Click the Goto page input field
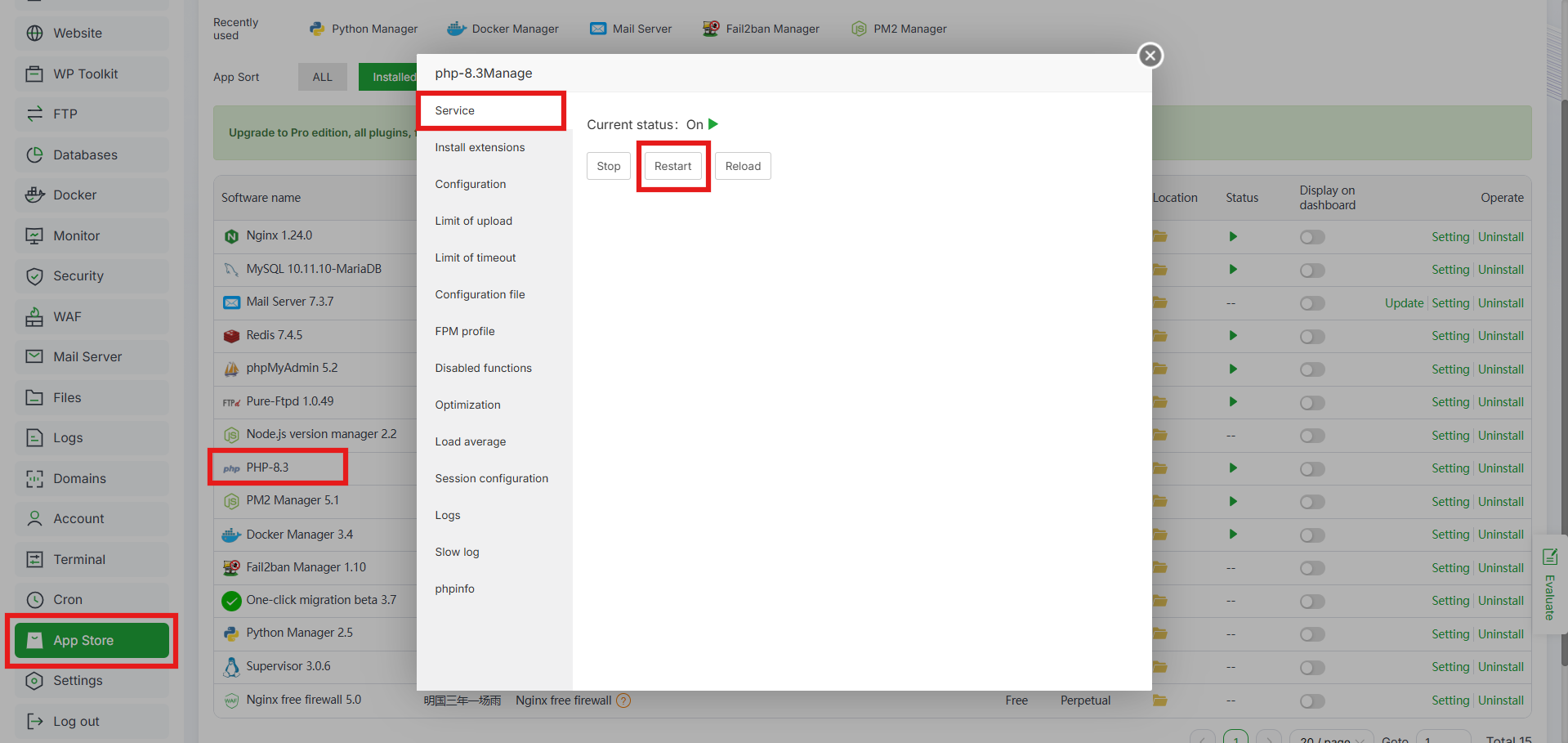 click(1444, 738)
